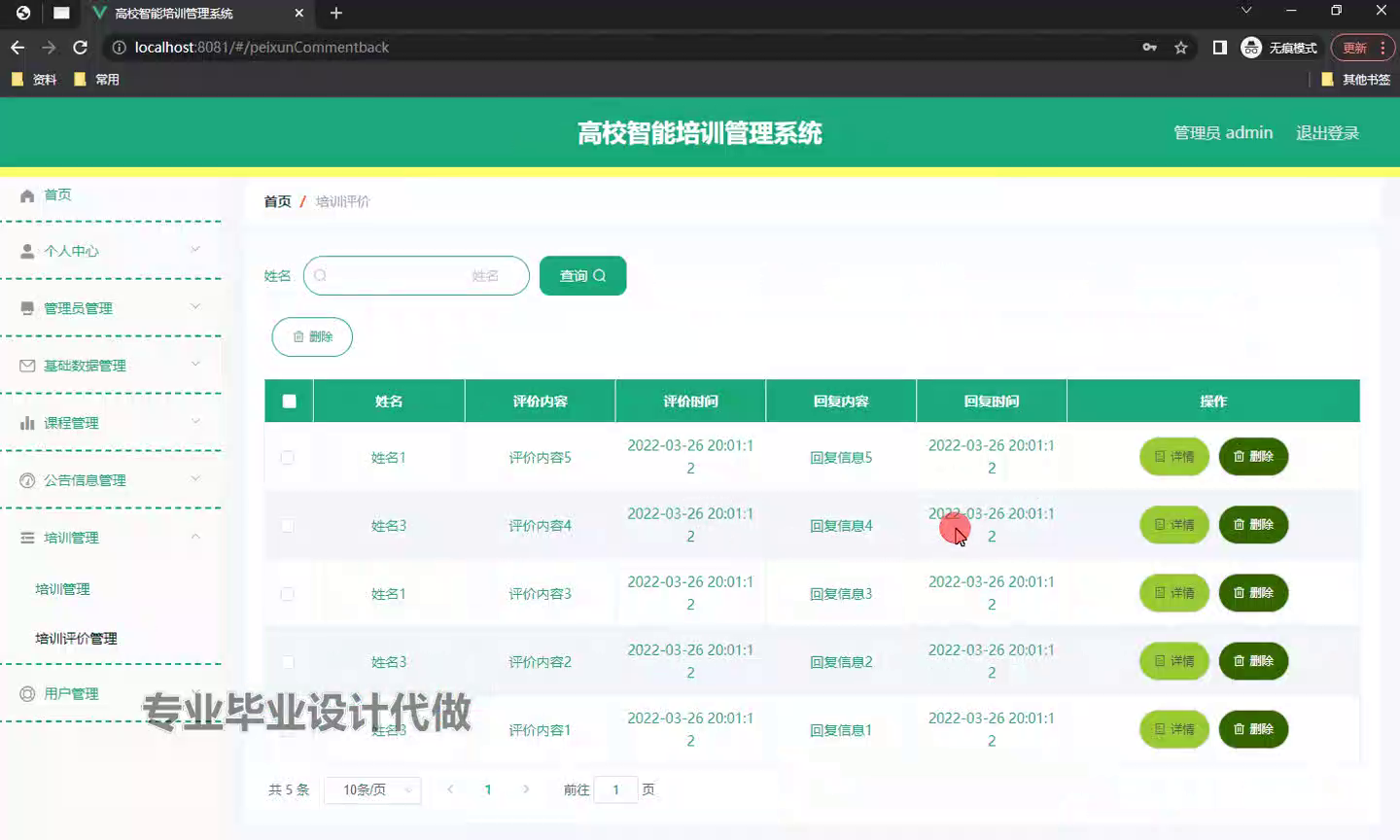The height and width of the screenshot is (840, 1400).
Task: Reload the page with the browser refresh icon
Action: coord(81,47)
